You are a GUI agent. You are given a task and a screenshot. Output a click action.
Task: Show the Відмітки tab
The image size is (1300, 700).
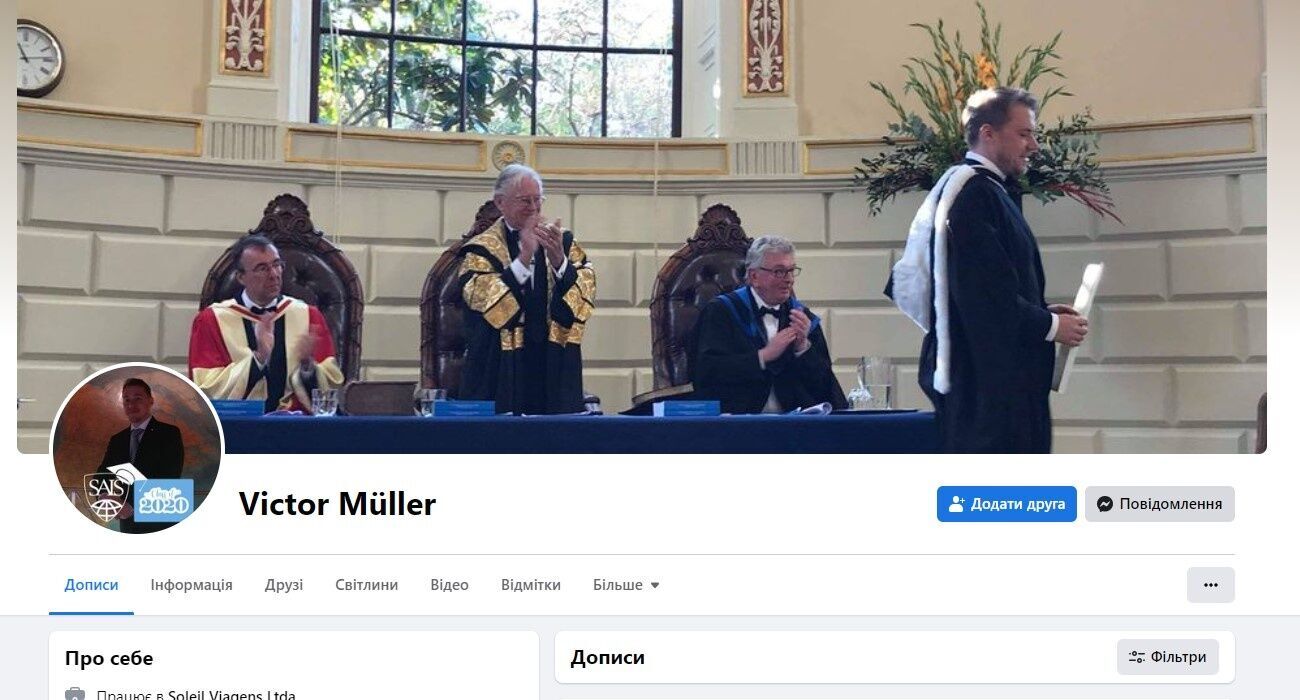(531, 585)
